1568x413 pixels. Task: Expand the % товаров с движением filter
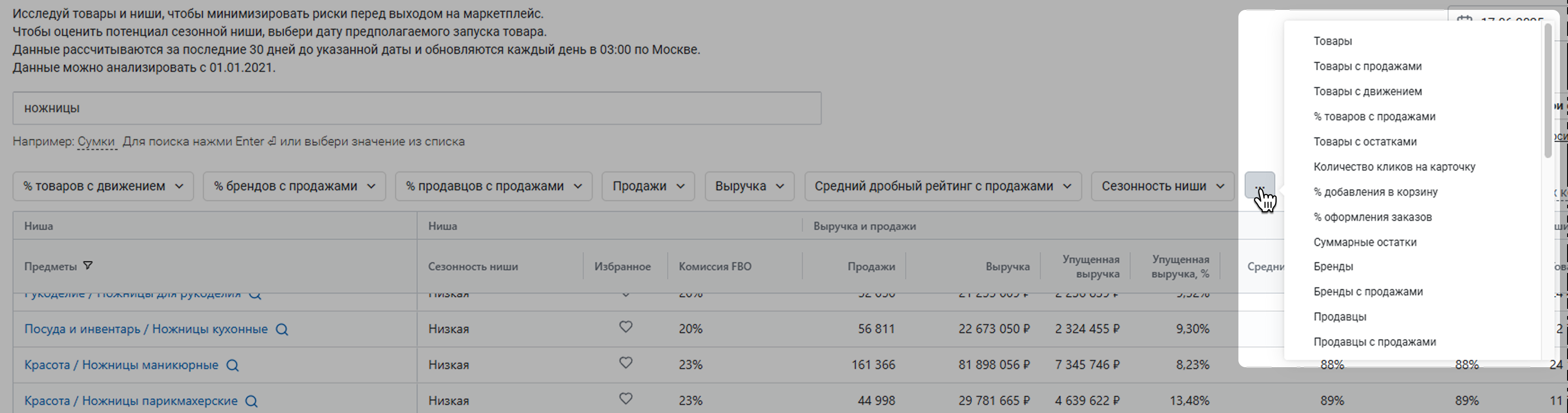103,186
